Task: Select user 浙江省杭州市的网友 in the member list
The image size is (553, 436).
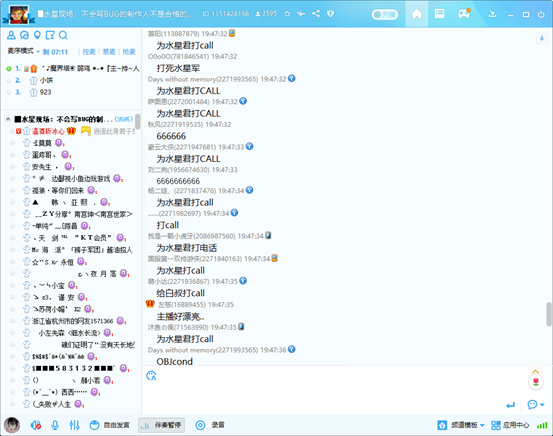Action: pos(73,321)
